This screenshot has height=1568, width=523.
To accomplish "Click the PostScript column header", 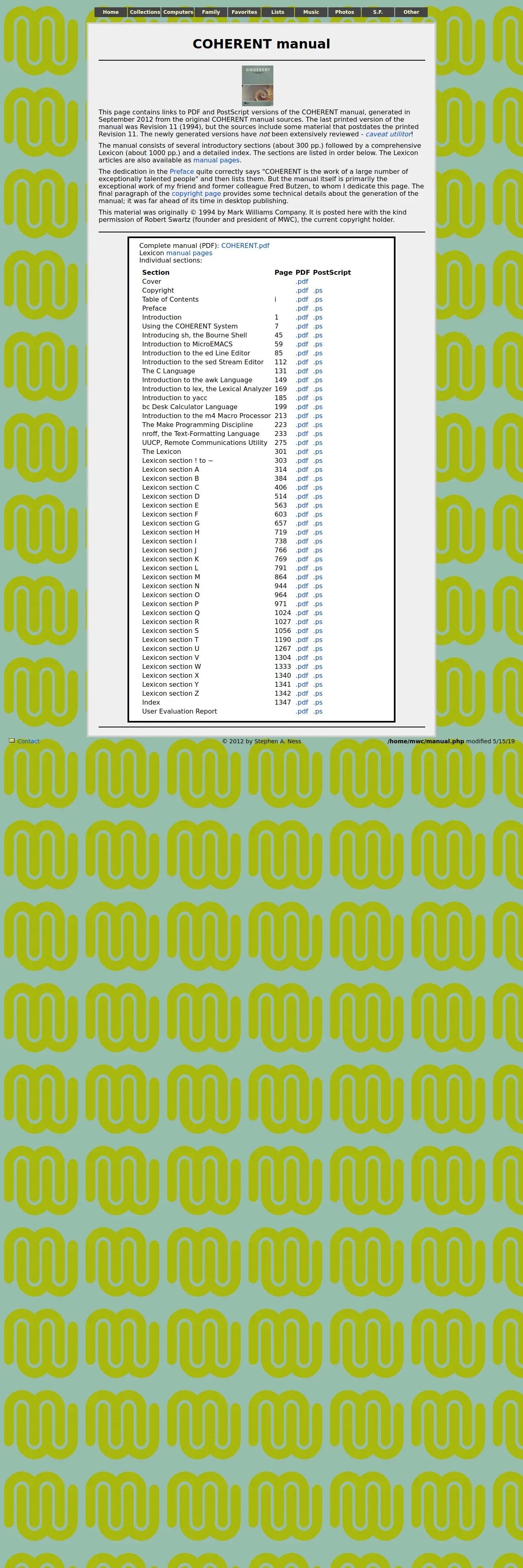I will point(332,273).
